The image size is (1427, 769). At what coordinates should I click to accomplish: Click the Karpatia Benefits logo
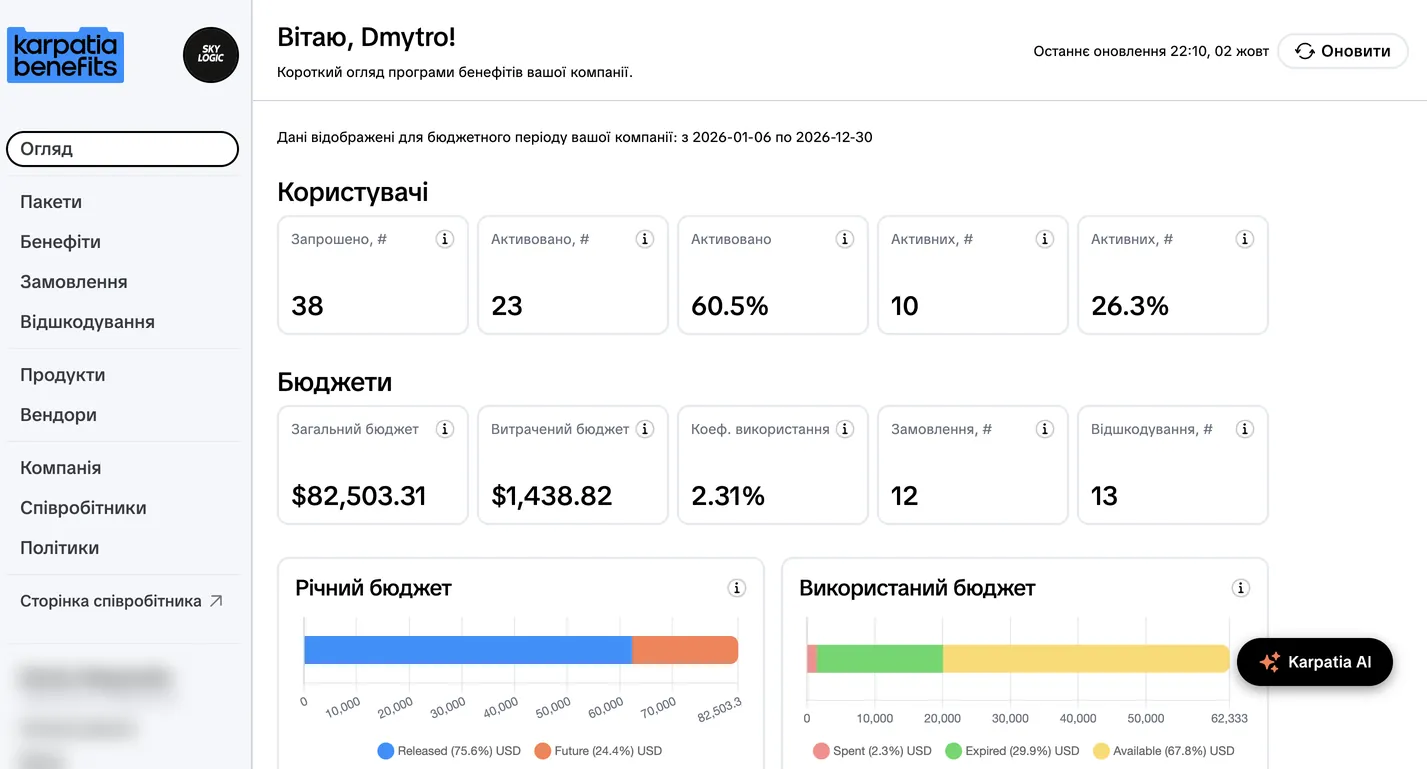(x=66, y=55)
